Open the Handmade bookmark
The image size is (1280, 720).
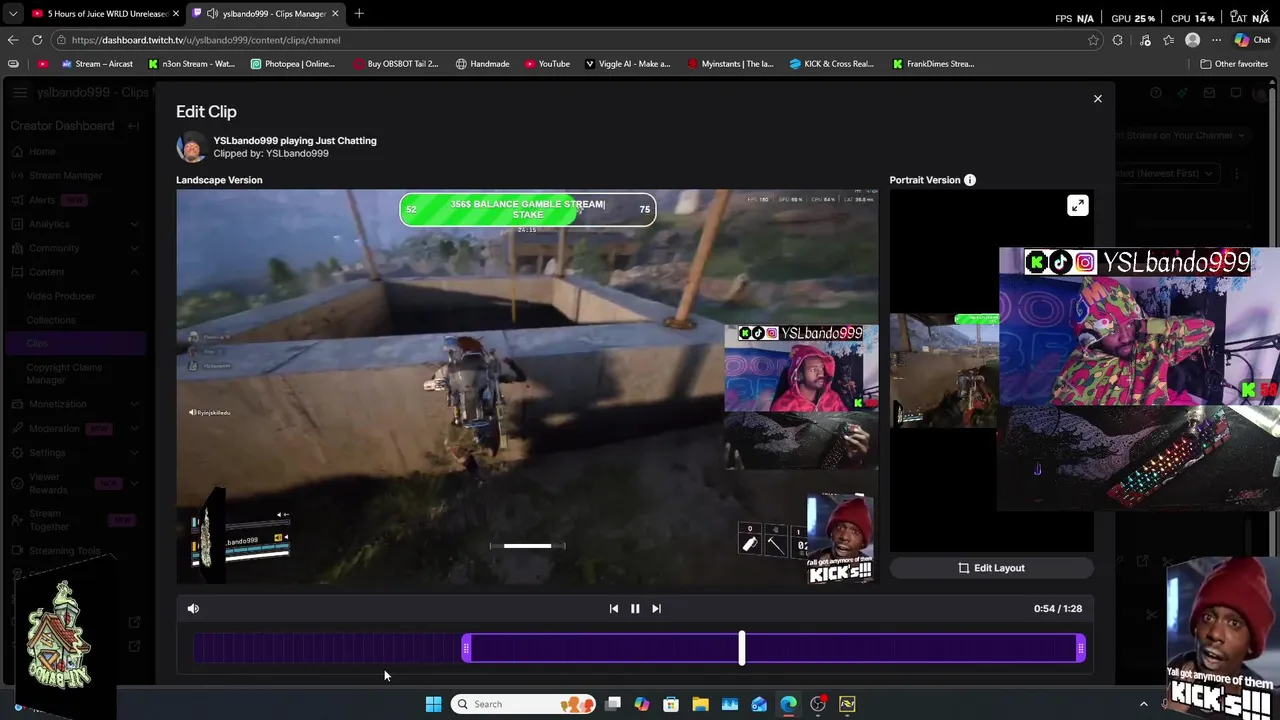point(482,64)
